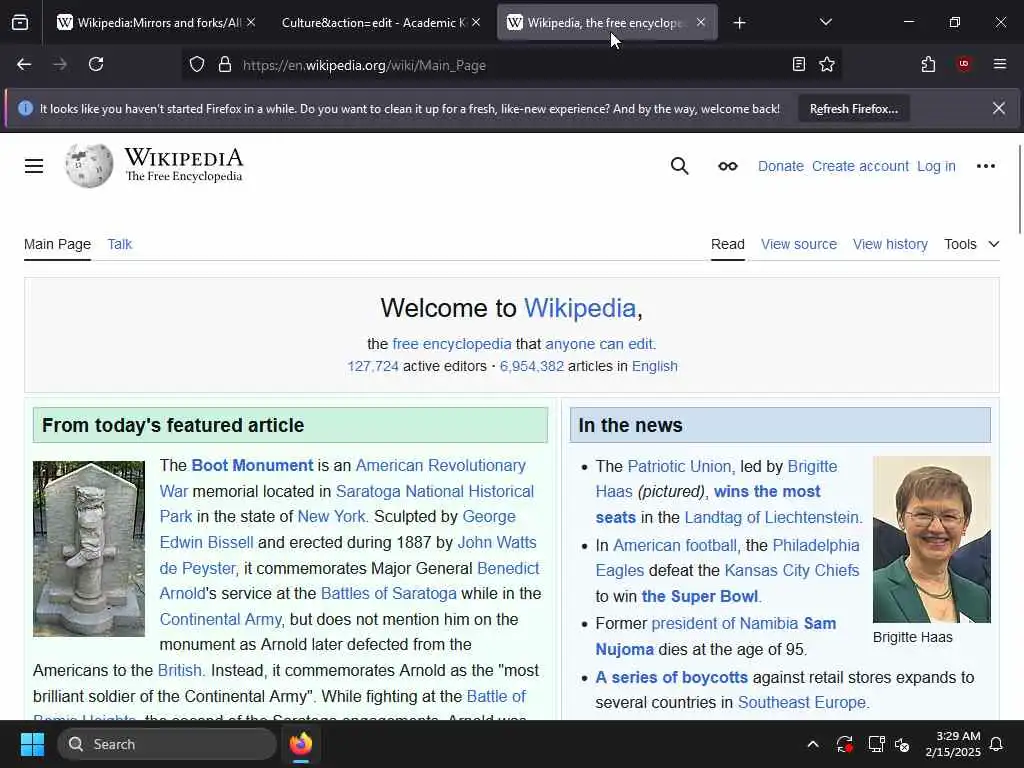Close the Mirrors and forks tab

251,22
